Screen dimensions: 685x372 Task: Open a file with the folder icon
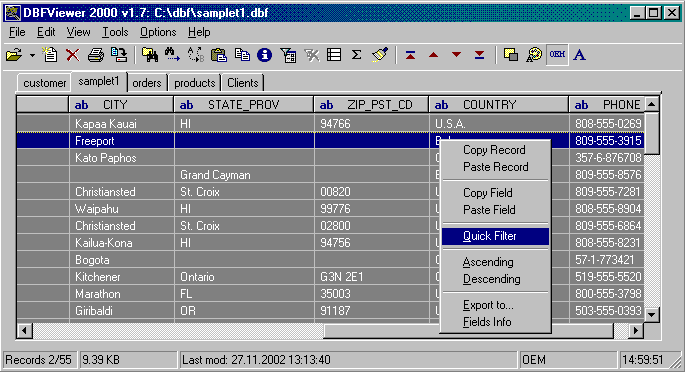point(14,55)
